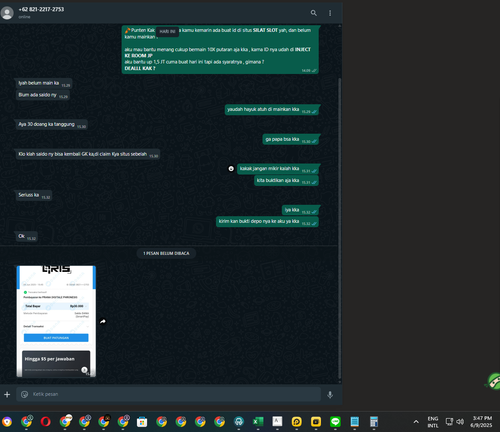Click message about "saldo ny bisa kembali"
500x432 pixels.
87,154
